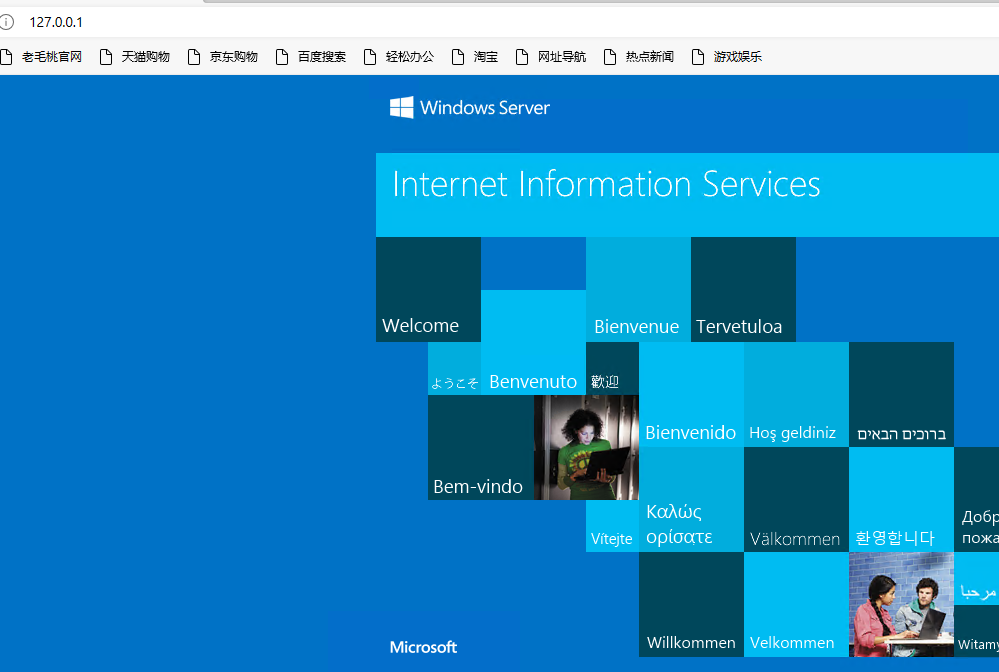The image size is (999, 672).
Task: Click the Arabic مرحبا tile
Action: coord(977,578)
